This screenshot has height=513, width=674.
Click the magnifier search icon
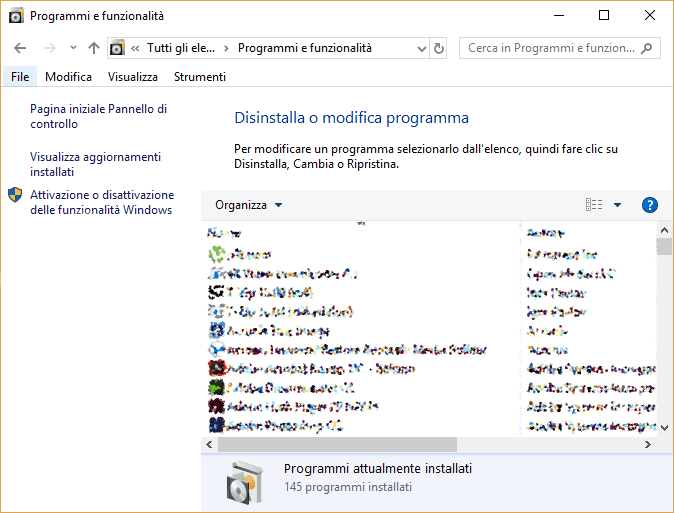pyautogui.click(x=646, y=48)
